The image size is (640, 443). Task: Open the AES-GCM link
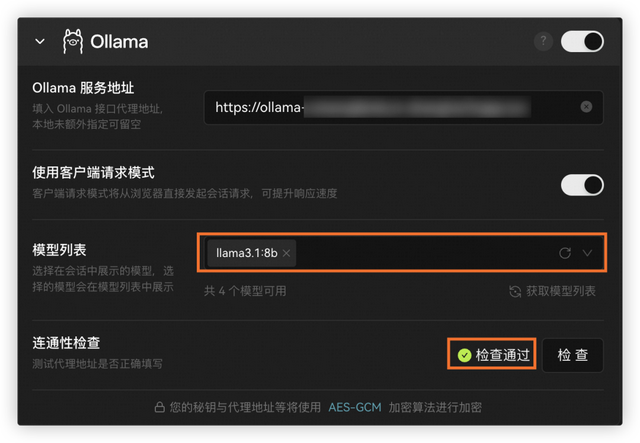pos(355,407)
